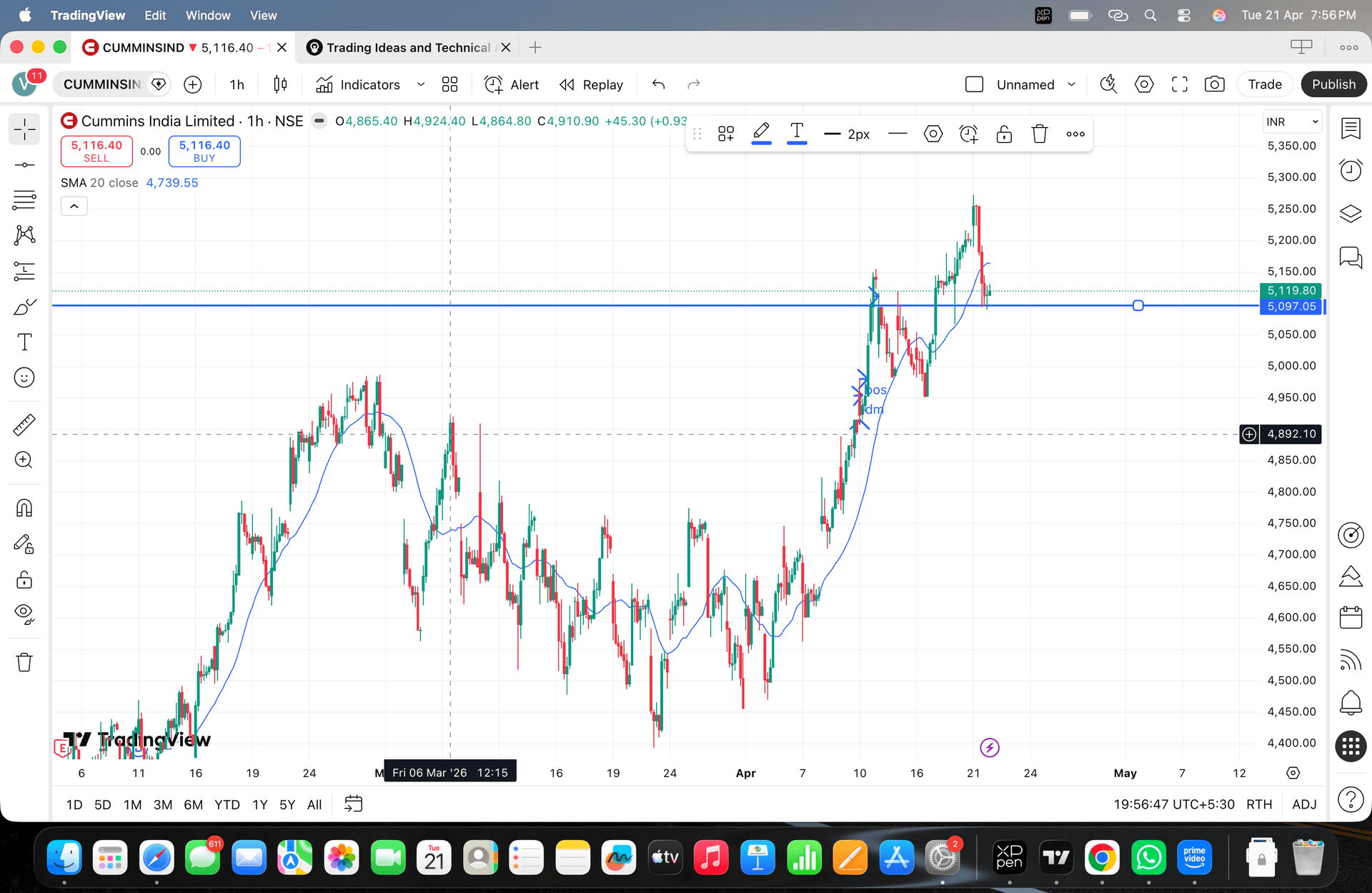Screen dimensions: 1372x893
Task: Hide all drawings with eye icon
Action: [24, 614]
